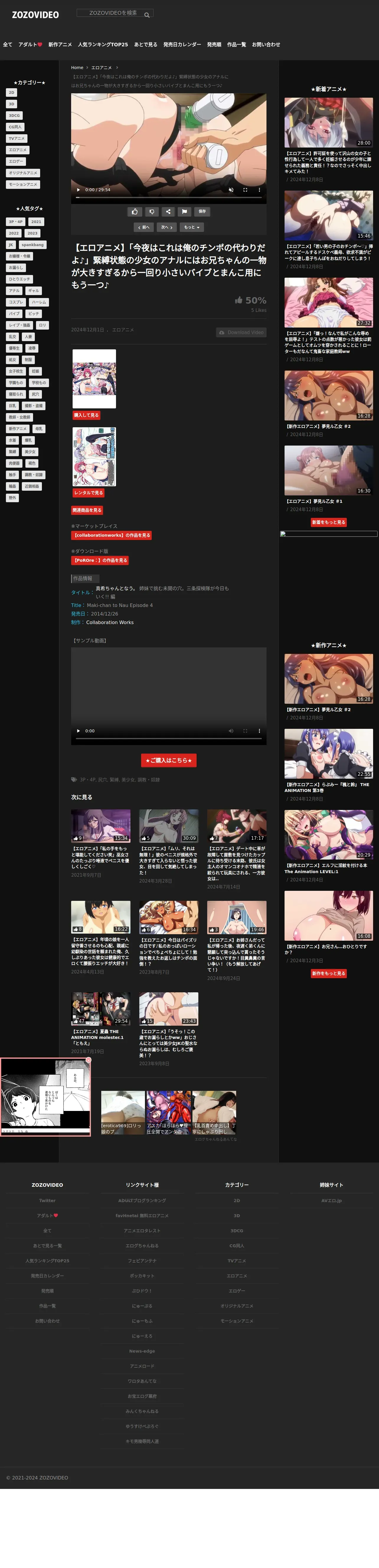
Task: Click the footer Twitter link
Action: (x=47, y=1201)
